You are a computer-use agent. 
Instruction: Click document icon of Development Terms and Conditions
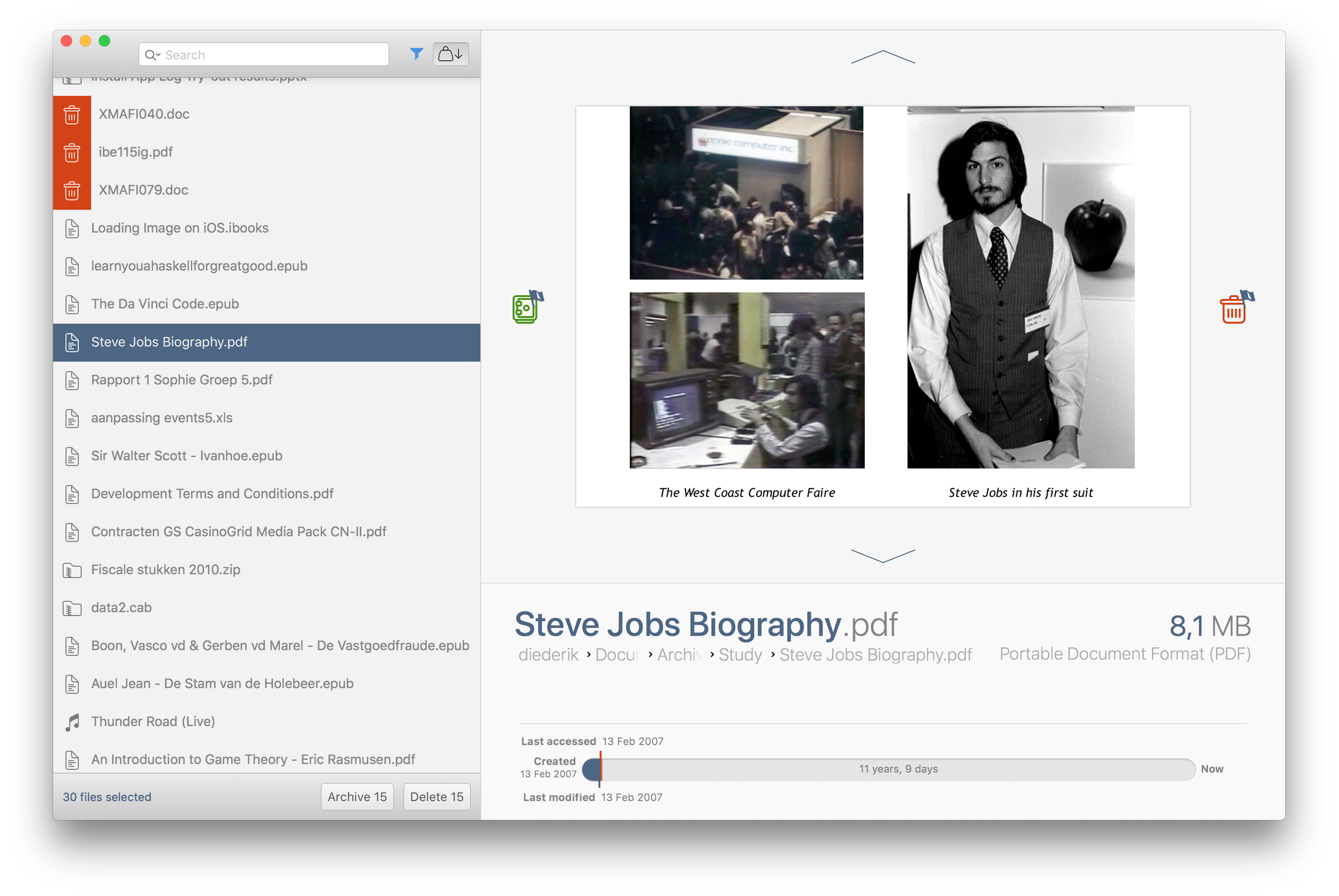pyautogui.click(x=72, y=494)
